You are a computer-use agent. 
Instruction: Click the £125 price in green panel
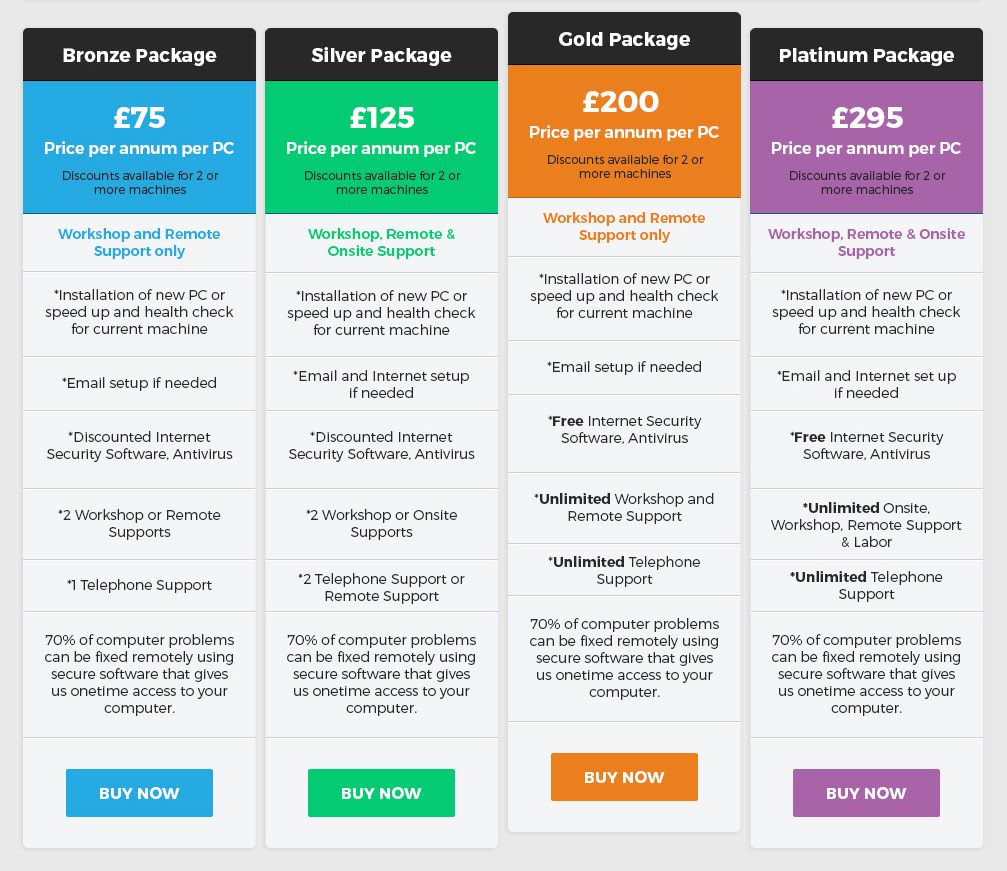coord(381,118)
